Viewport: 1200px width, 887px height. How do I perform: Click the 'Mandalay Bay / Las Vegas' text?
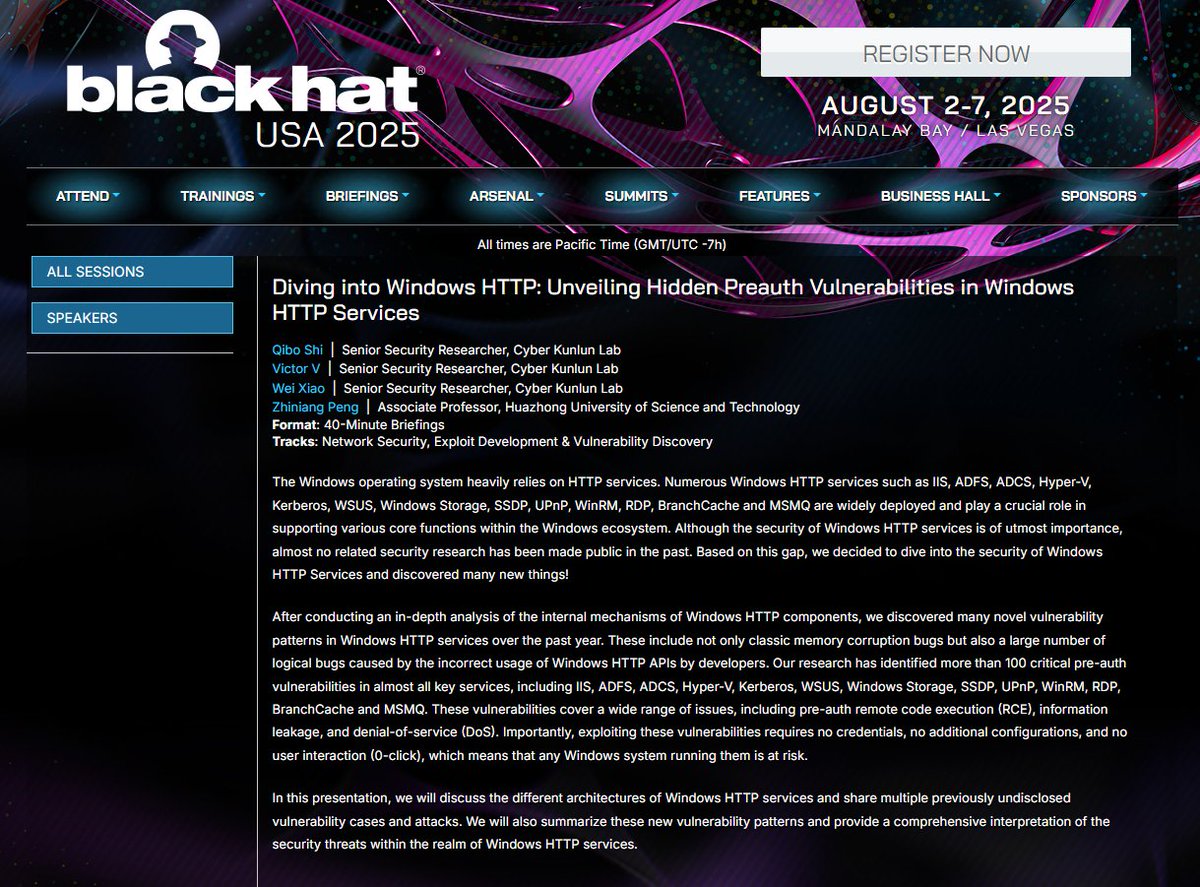(946, 131)
